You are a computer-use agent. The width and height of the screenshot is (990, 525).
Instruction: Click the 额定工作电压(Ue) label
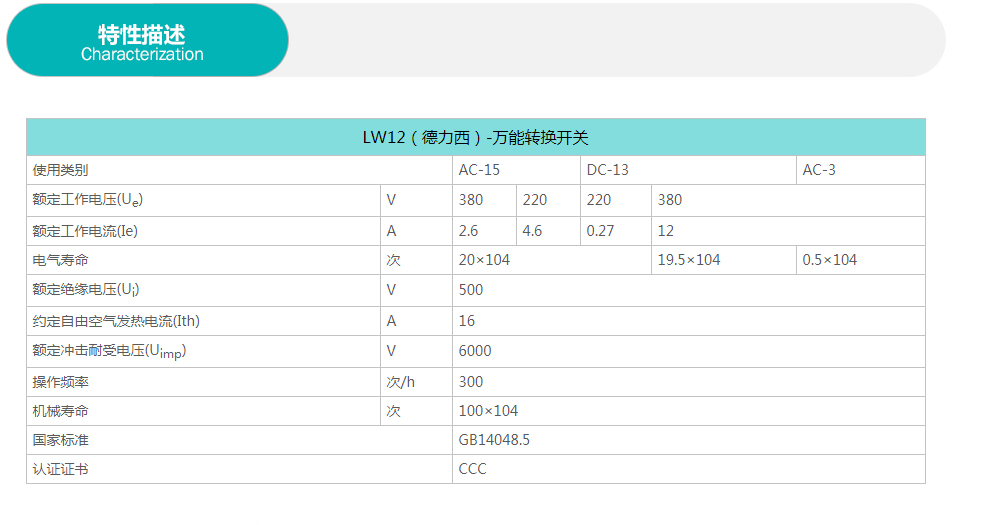pos(88,200)
